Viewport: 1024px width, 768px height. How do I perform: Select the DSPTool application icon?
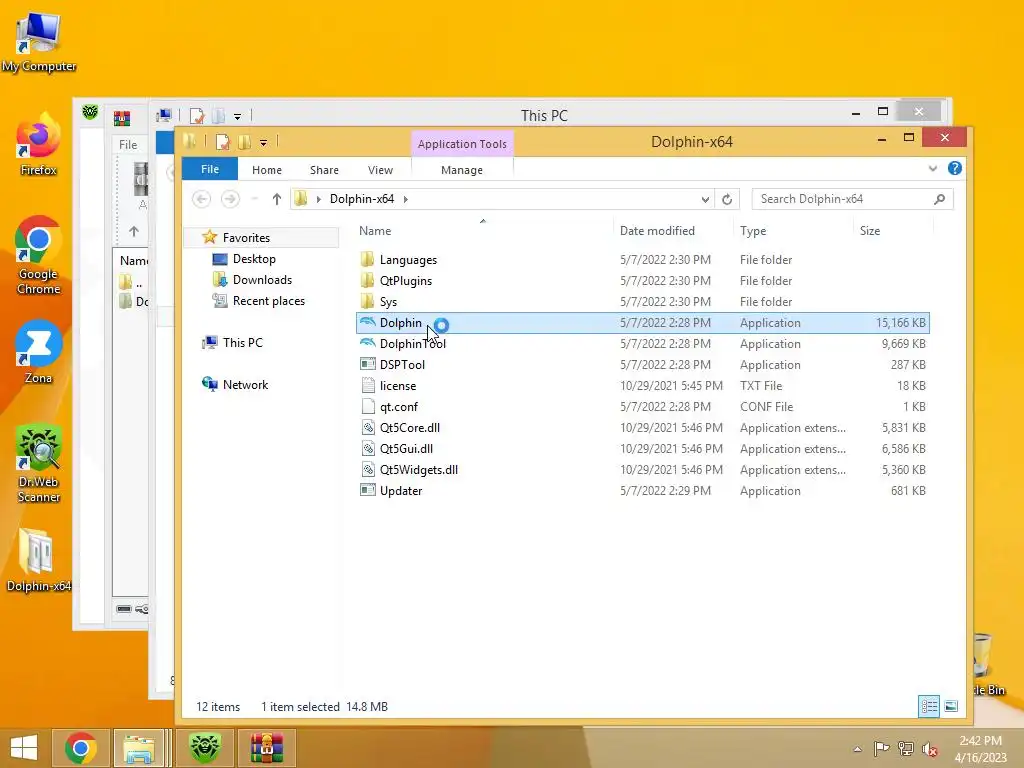pos(368,364)
